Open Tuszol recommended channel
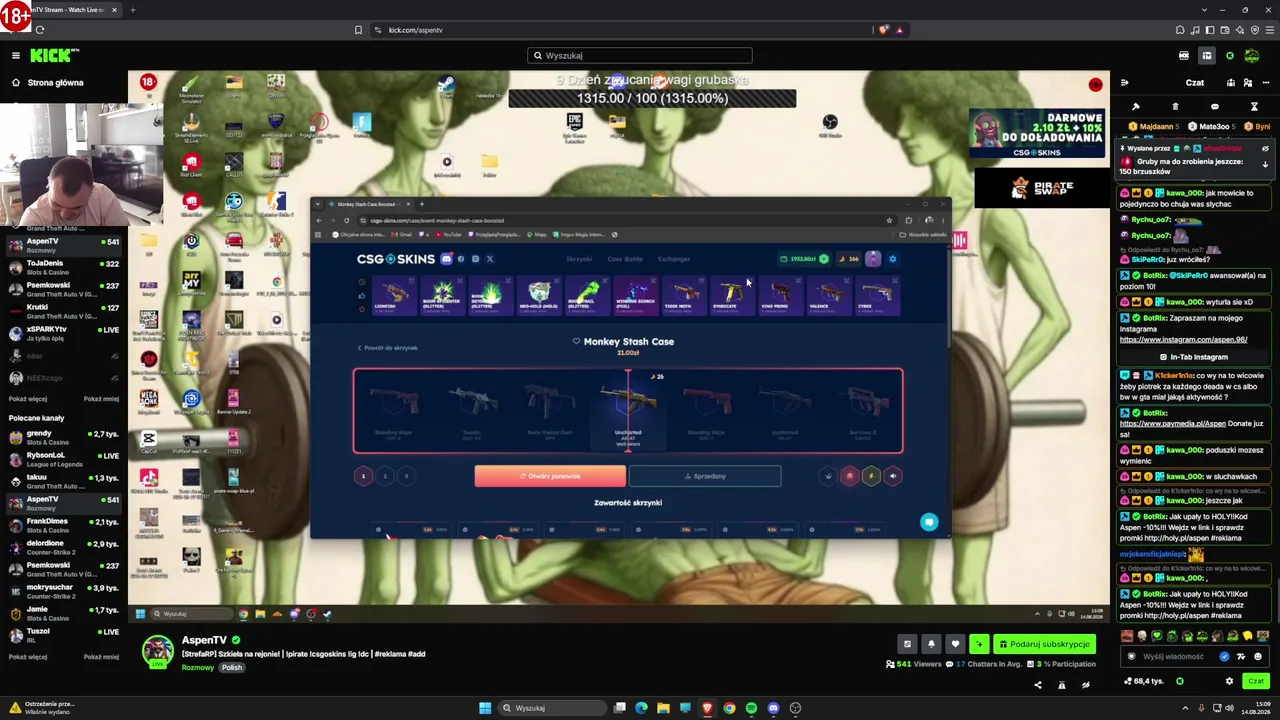 pos(64,635)
